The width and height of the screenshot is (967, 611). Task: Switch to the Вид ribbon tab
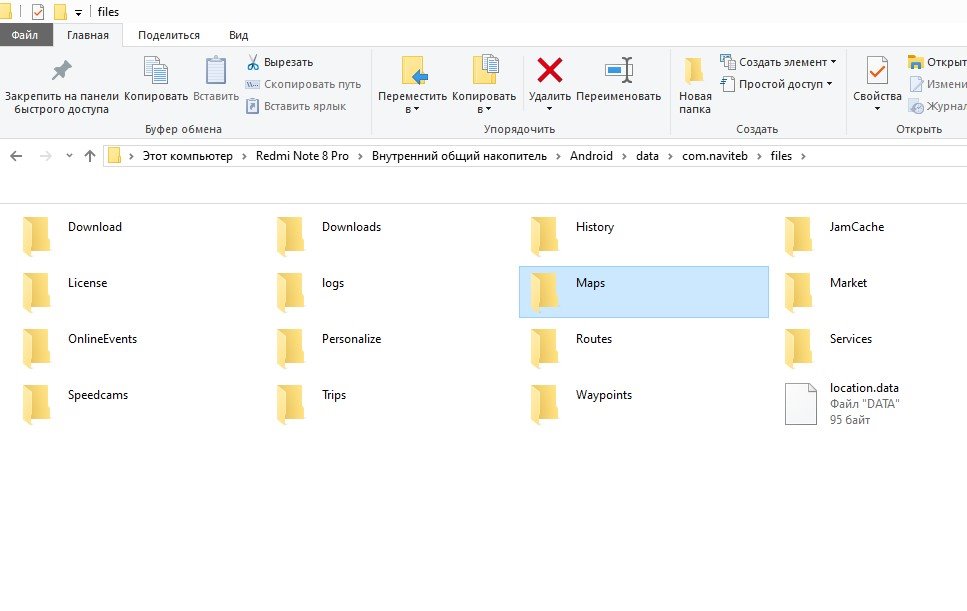[238, 35]
